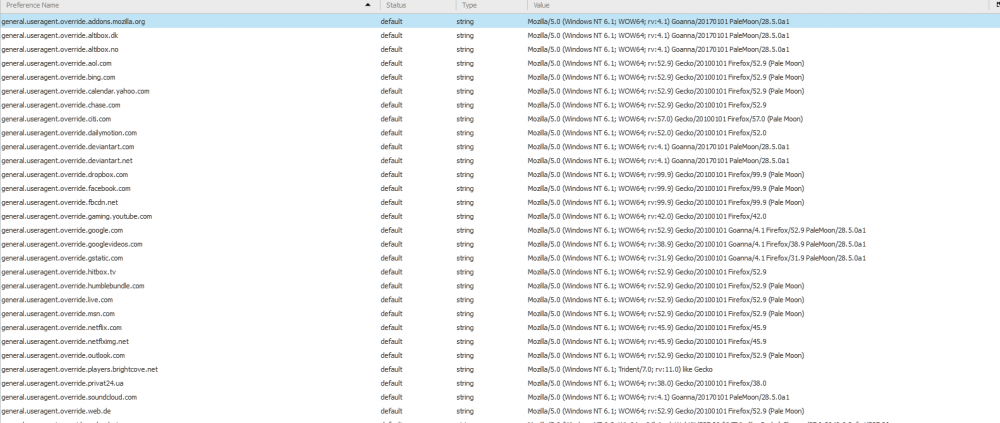Select the dropbox.com override preference
Viewport: 1000px width, 423px height.
(x=65, y=174)
